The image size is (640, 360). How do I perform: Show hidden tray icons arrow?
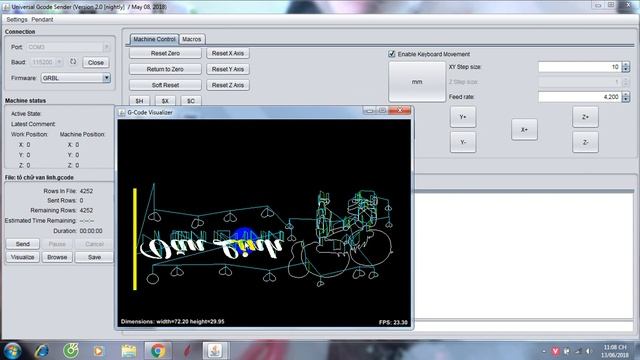point(544,351)
